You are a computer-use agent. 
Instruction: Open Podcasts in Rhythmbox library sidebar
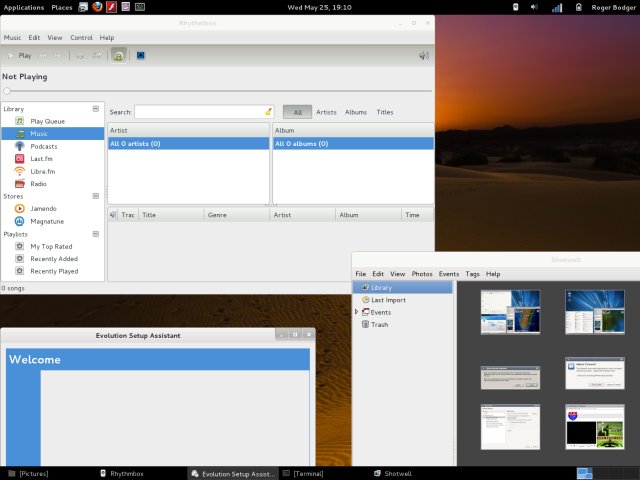tap(43, 146)
